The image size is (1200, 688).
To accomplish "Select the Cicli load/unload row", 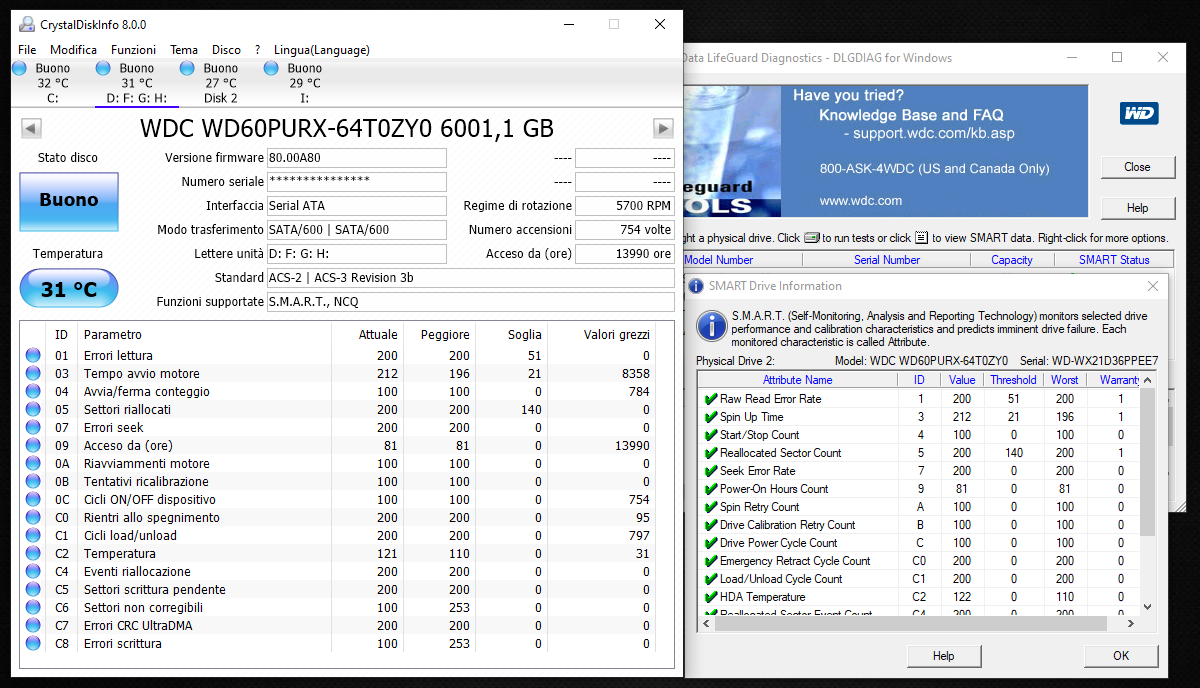I will coord(338,535).
